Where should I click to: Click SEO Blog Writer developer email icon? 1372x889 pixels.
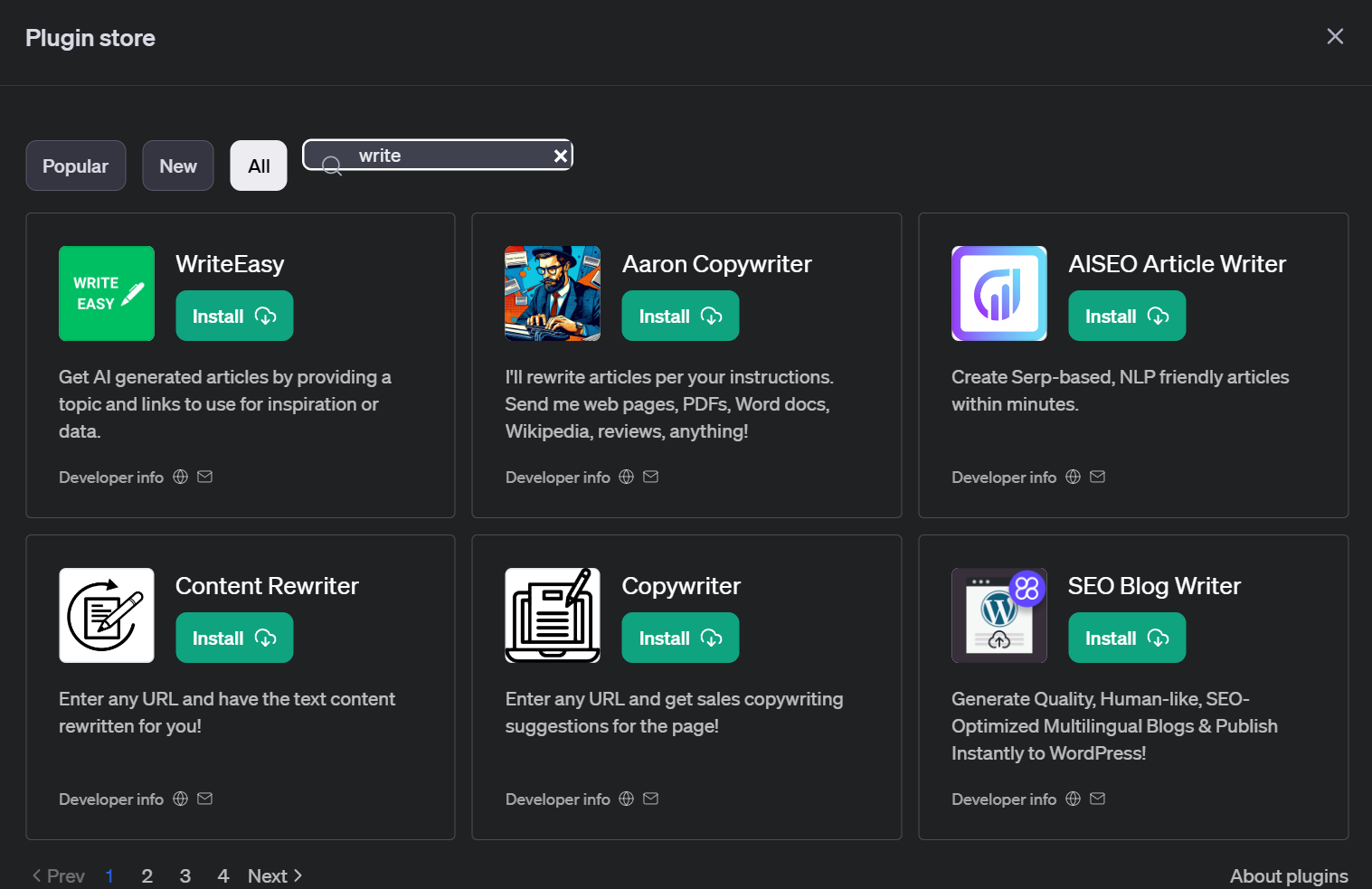coord(1097,799)
